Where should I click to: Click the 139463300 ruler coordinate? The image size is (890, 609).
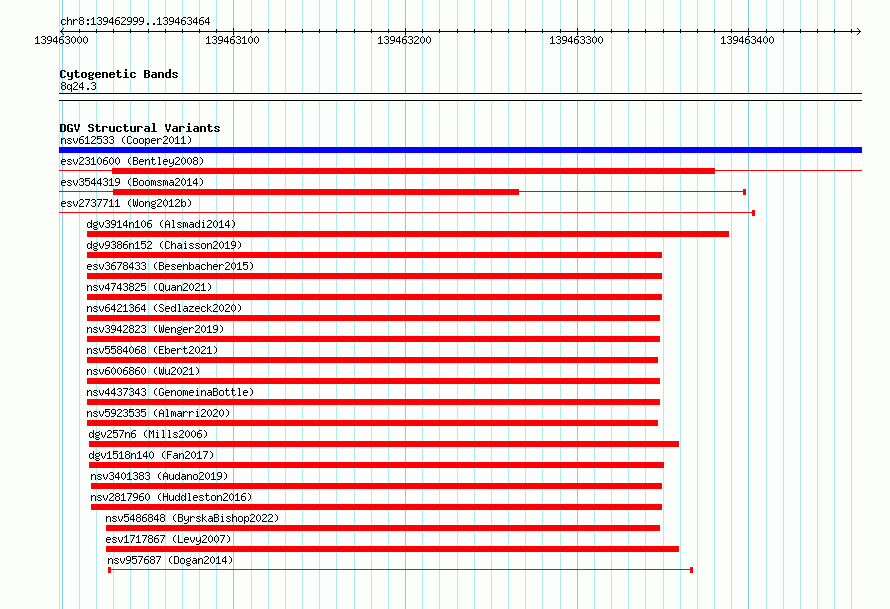click(576, 40)
